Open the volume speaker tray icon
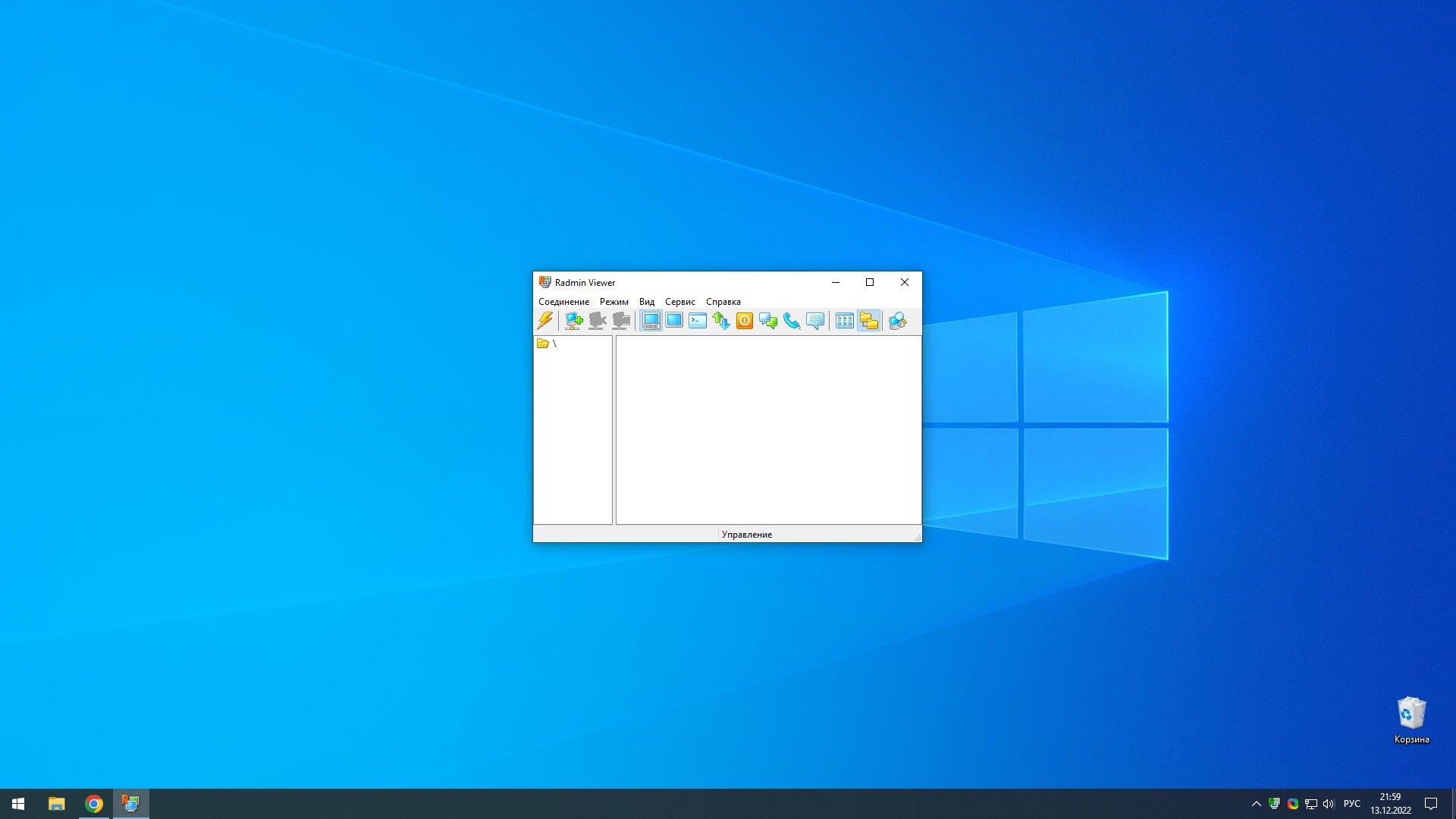This screenshot has height=819, width=1456. point(1329,804)
